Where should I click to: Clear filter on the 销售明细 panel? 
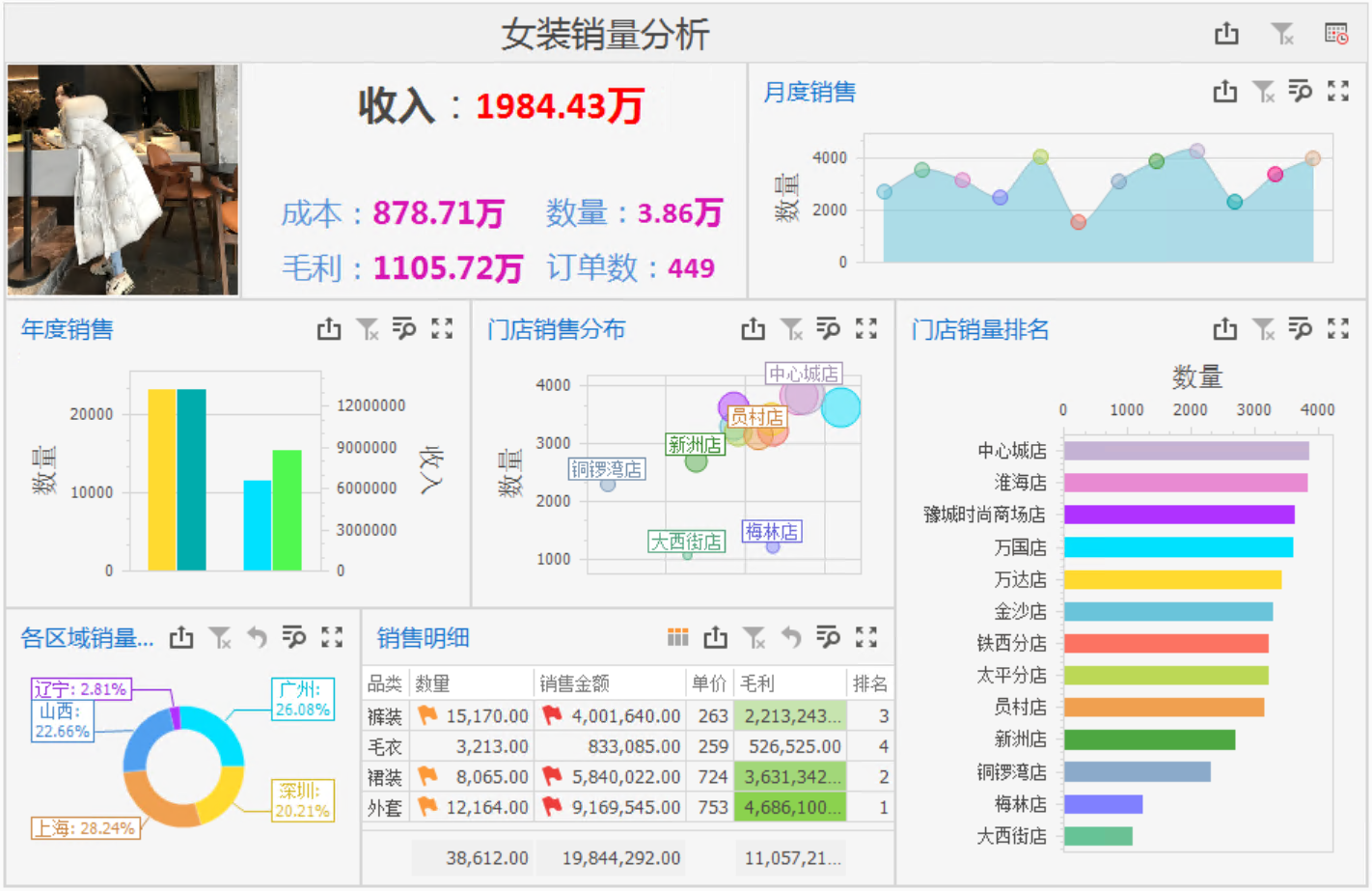click(x=754, y=637)
